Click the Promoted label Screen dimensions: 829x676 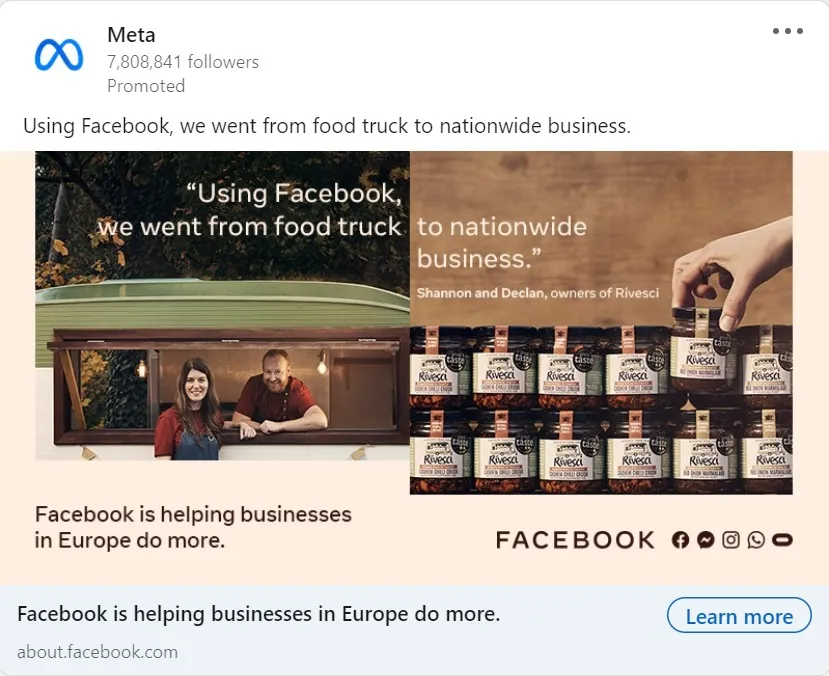pos(146,86)
